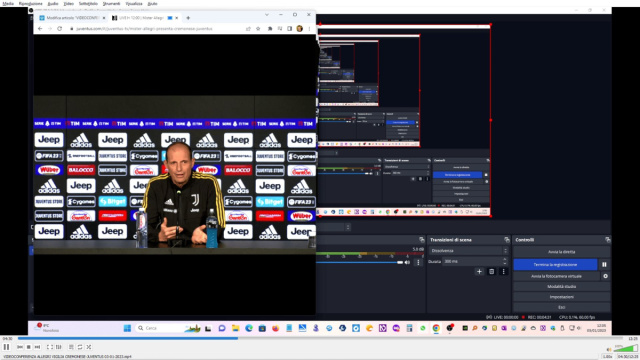Toggle 'Modalità studio' in OBS
The width and height of the screenshot is (640, 360).
(562, 287)
